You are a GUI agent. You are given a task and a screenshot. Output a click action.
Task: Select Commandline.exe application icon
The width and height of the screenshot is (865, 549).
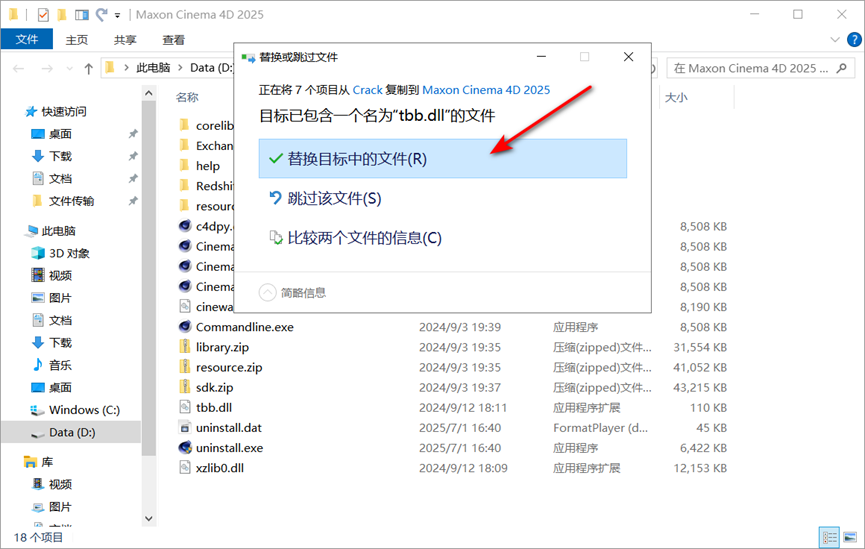click(185, 327)
